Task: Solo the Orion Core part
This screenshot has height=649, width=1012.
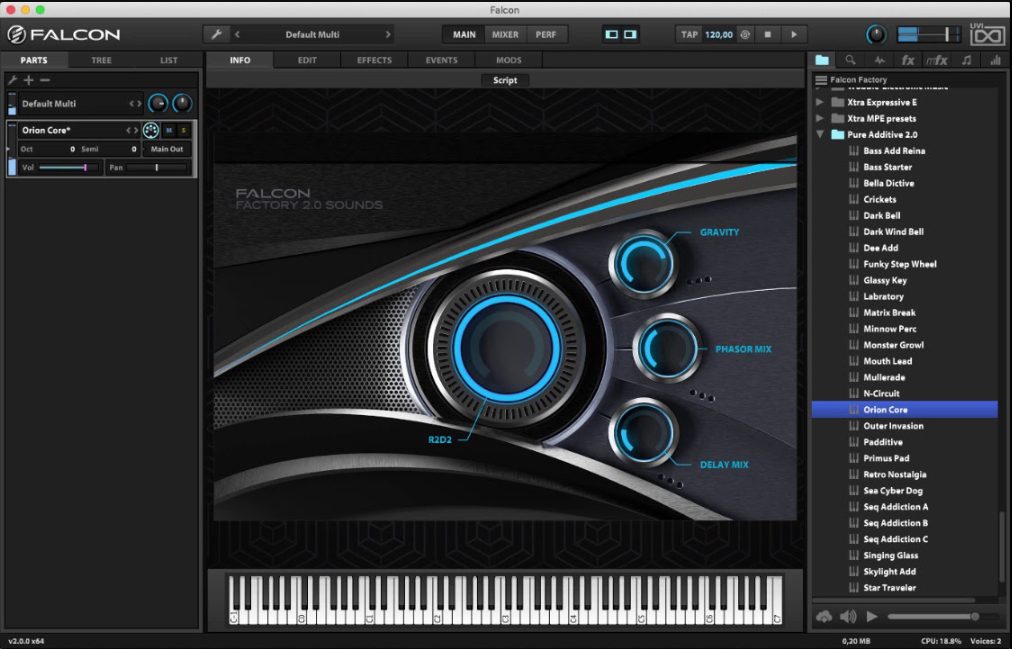Action: [x=184, y=130]
